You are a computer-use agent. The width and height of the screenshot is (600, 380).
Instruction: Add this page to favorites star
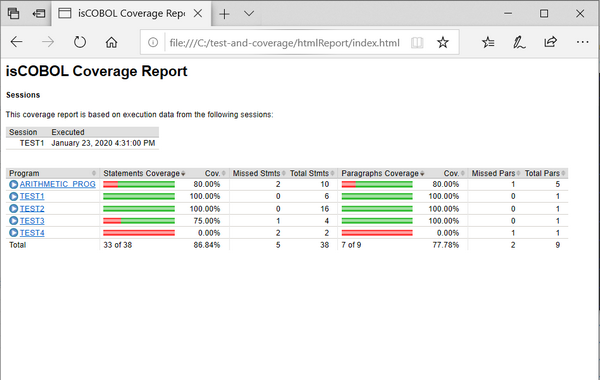click(443, 42)
